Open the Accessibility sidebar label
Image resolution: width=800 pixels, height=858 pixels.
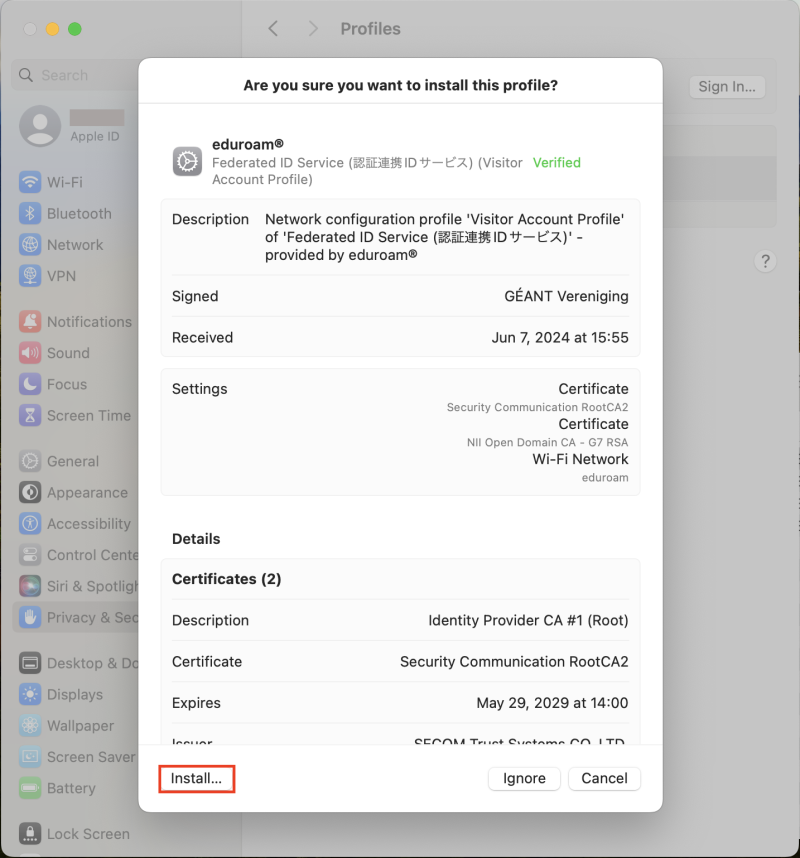tap(89, 524)
